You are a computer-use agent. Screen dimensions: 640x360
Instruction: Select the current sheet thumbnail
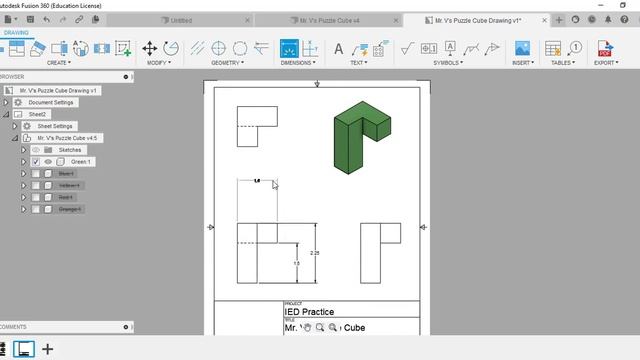pos(24,349)
